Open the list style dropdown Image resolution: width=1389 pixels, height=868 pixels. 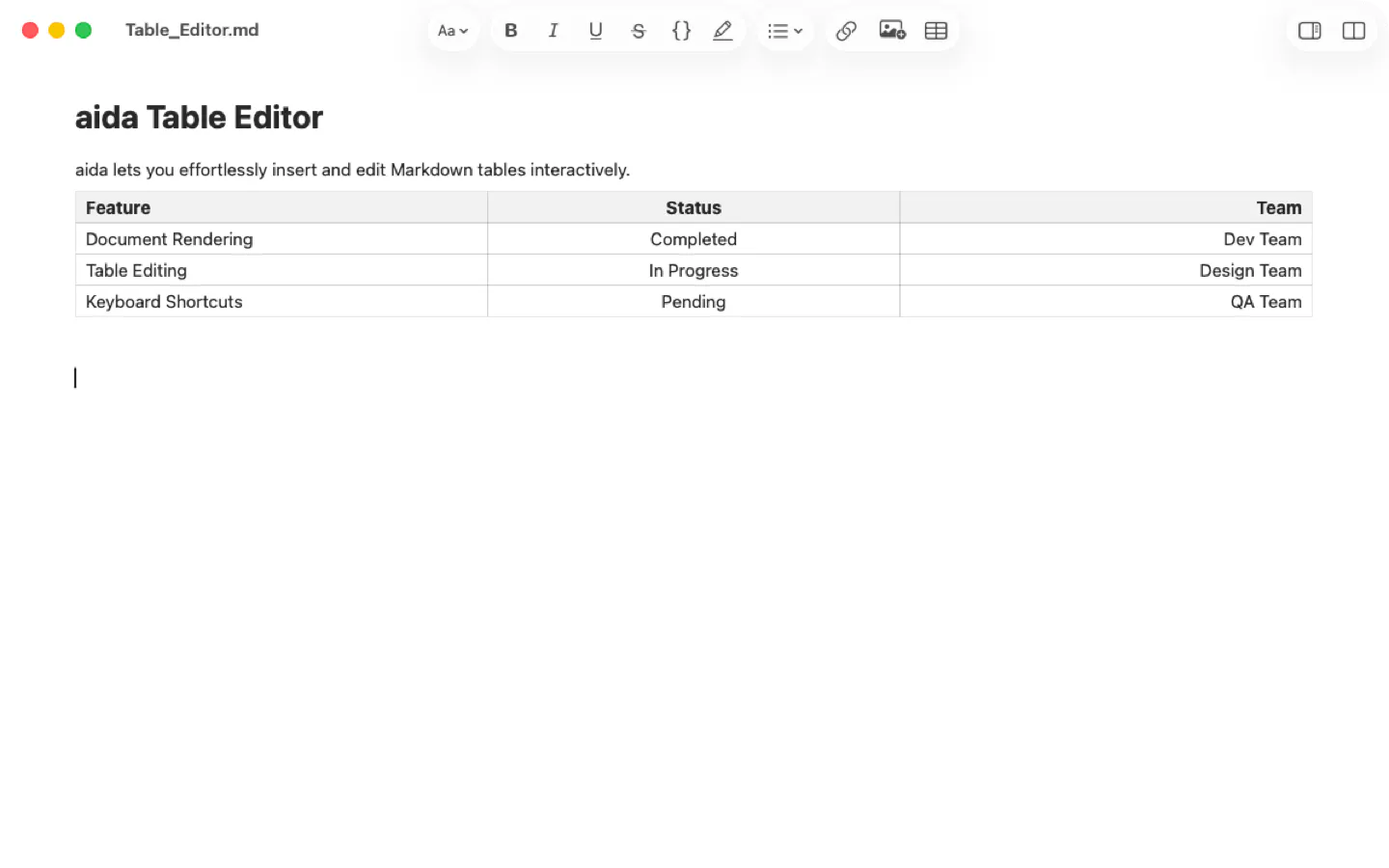[x=785, y=31]
